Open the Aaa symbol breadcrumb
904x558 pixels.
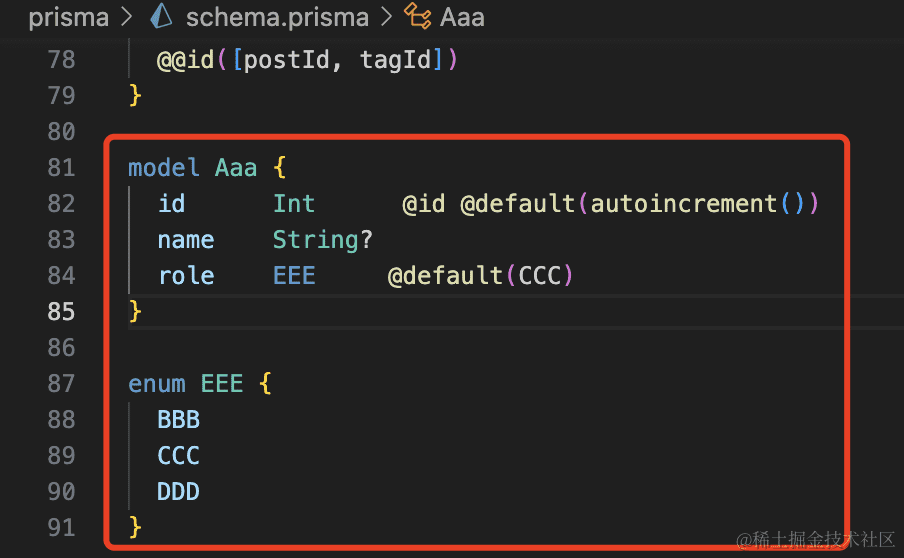[x=462, y=17]
